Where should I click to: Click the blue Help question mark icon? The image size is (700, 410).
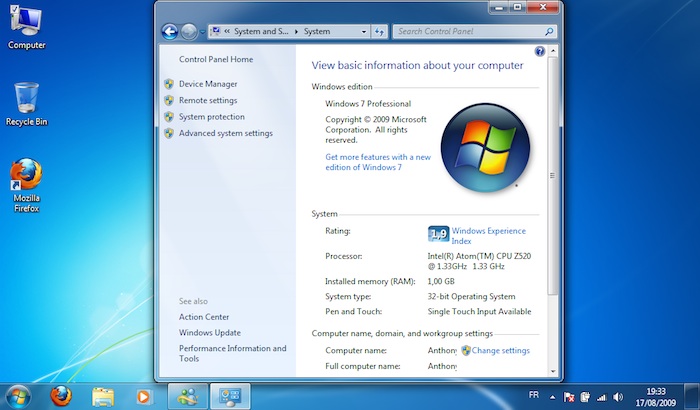tap(540, 51)
